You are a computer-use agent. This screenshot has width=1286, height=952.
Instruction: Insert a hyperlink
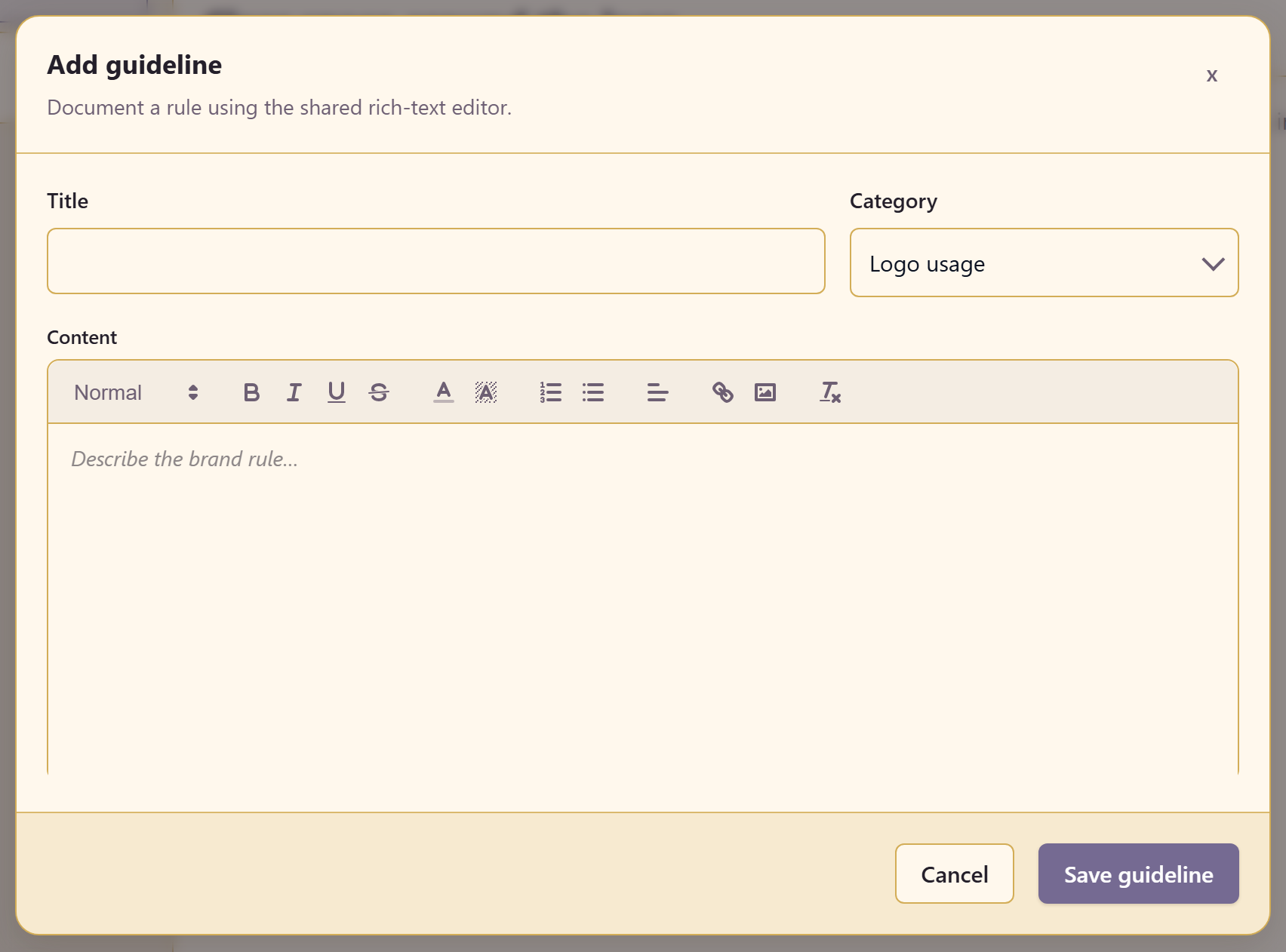[723, 392]
